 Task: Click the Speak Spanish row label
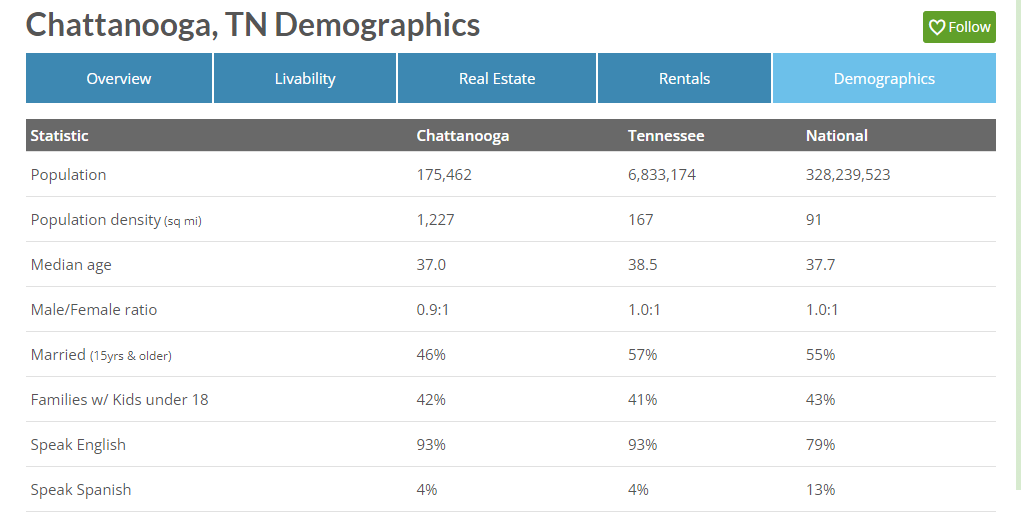[81, 489]
